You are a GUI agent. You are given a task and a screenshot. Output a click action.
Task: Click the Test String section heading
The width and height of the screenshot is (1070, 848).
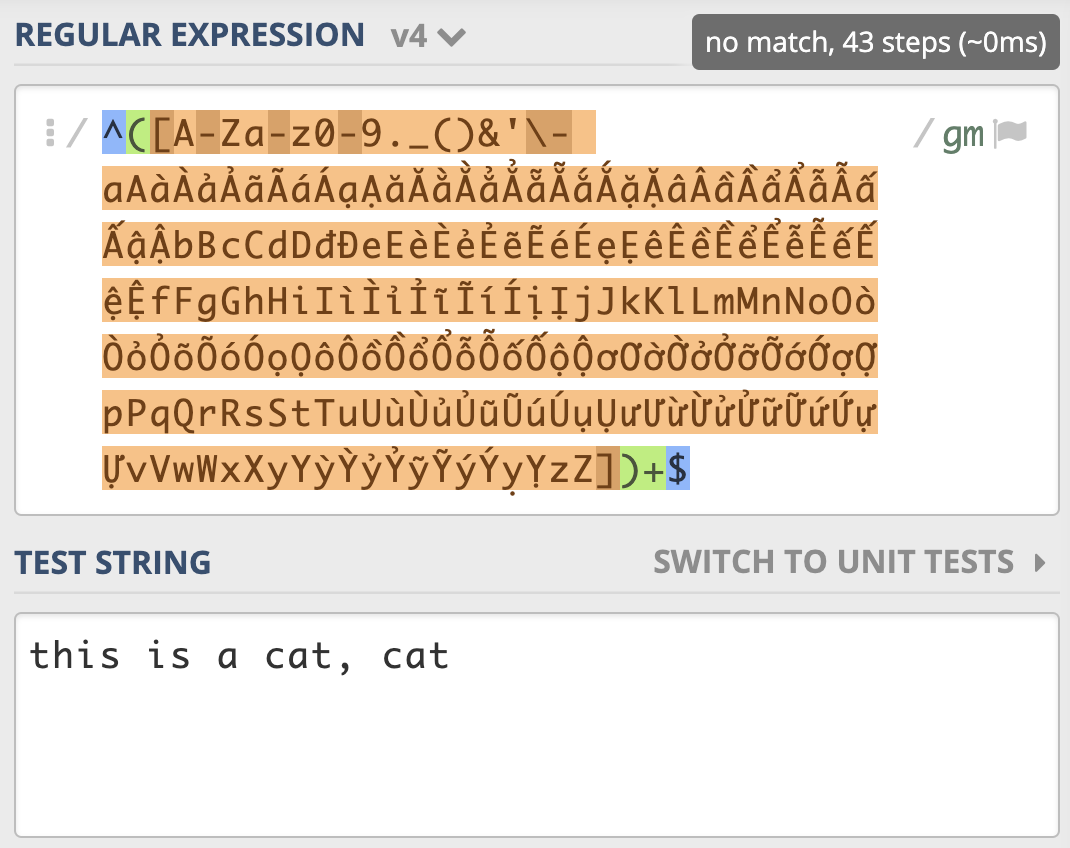[x=113, y=563]
